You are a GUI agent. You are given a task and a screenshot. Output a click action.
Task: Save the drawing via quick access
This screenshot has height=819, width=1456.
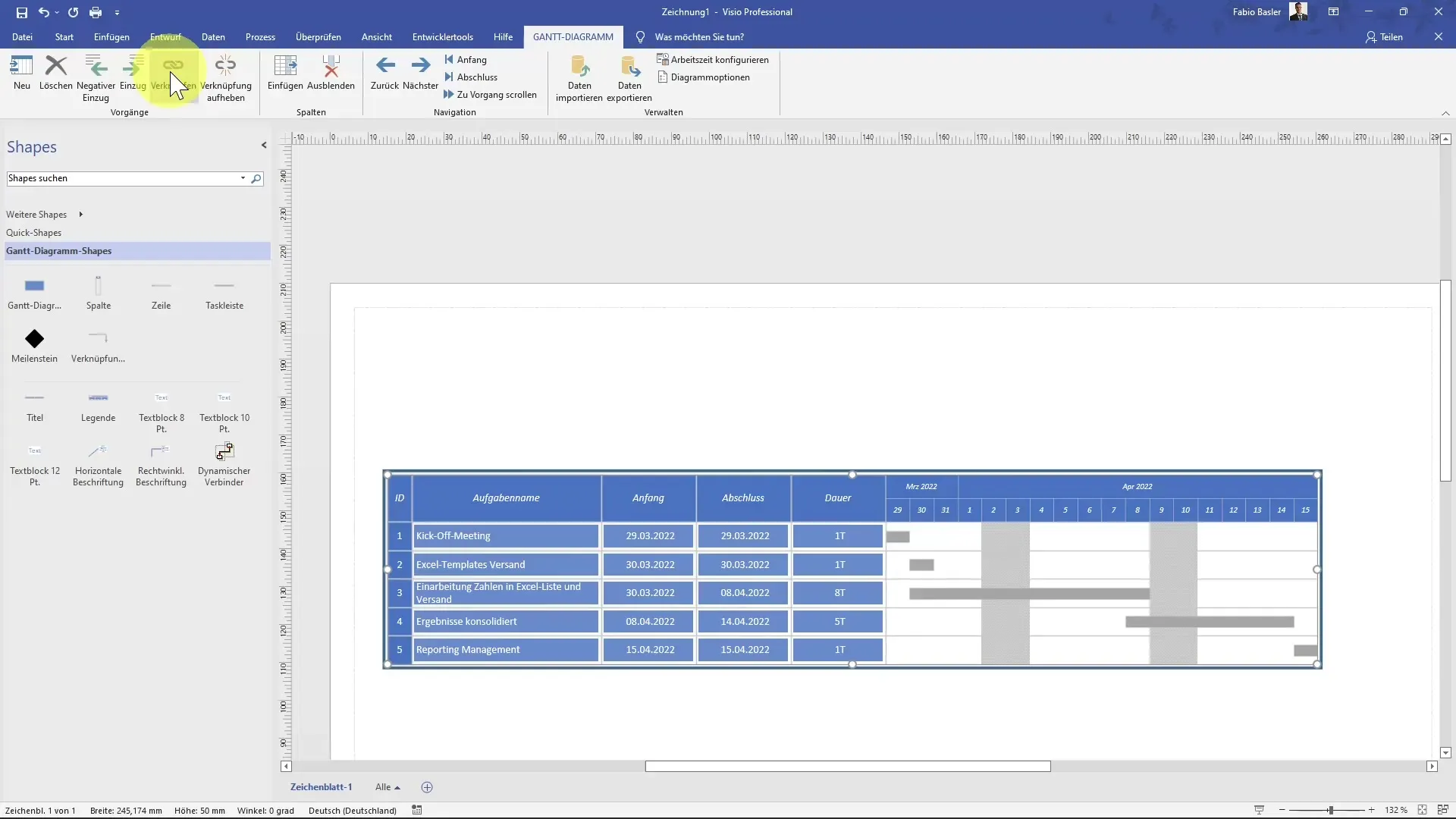(22, 12)
